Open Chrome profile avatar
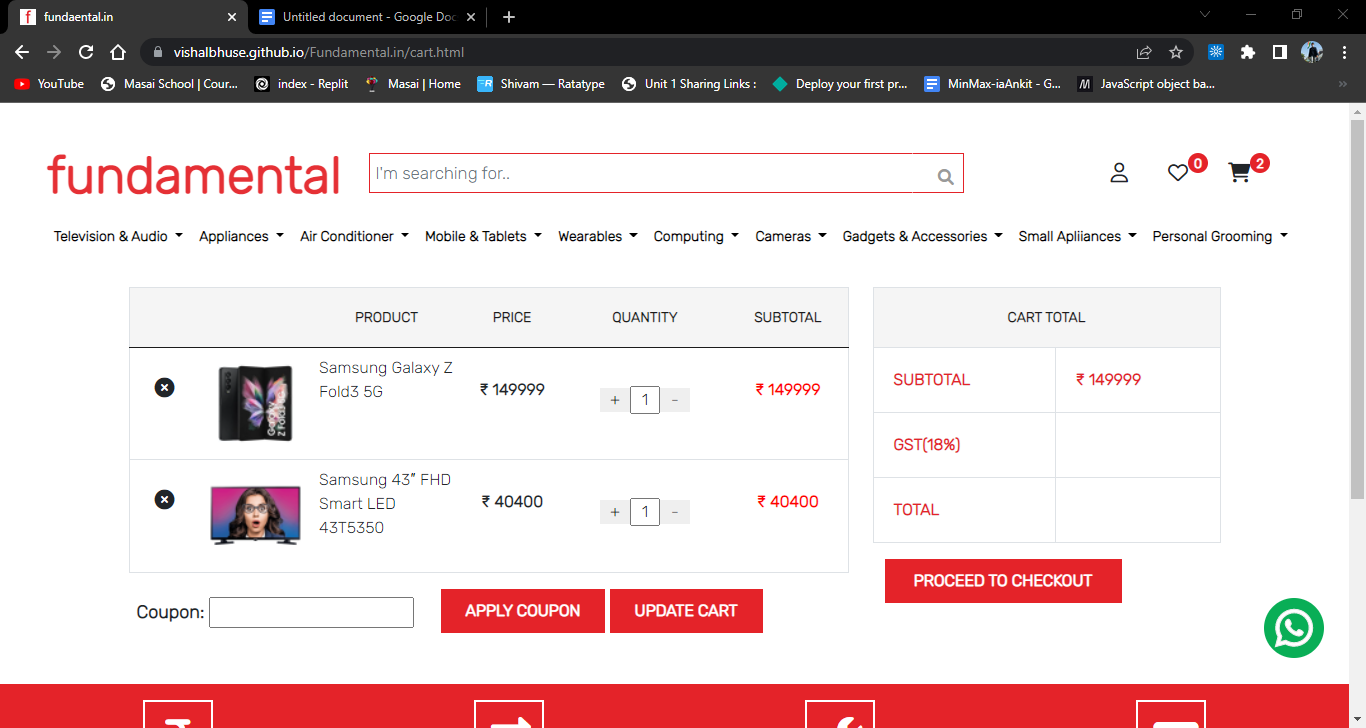 click(1312, 52)
